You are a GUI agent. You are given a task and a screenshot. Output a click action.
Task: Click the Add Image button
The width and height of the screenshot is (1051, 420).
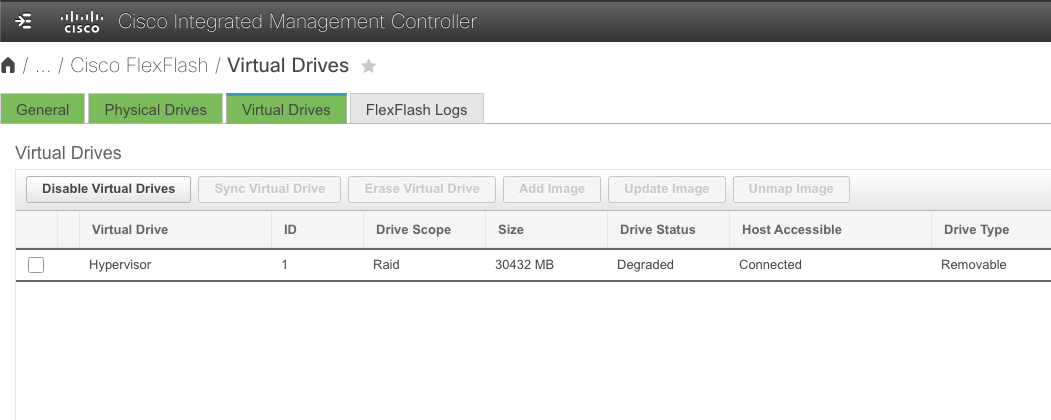[x=552, y=189]
